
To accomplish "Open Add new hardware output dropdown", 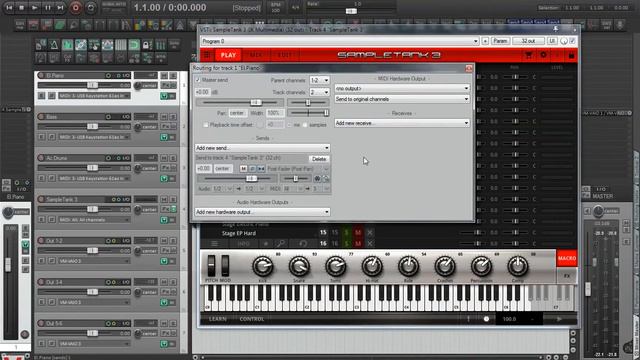I will click(x=262, y=212).
